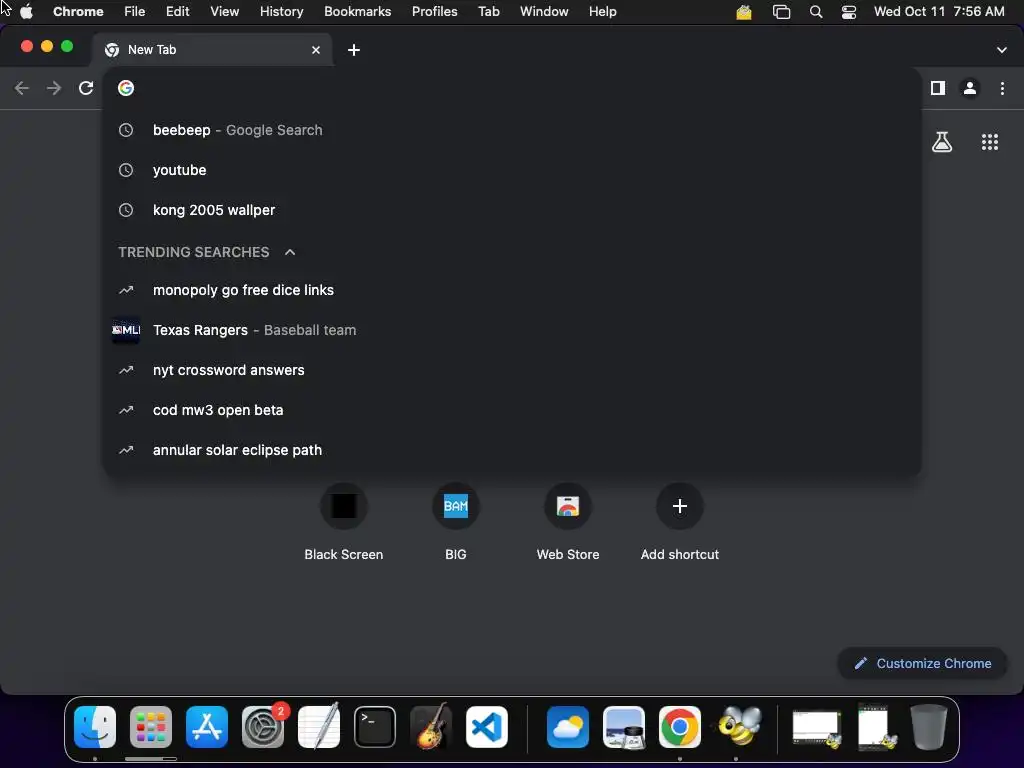Open the Web Store shortcut
1024x768 pixels.
coord(568,522)
